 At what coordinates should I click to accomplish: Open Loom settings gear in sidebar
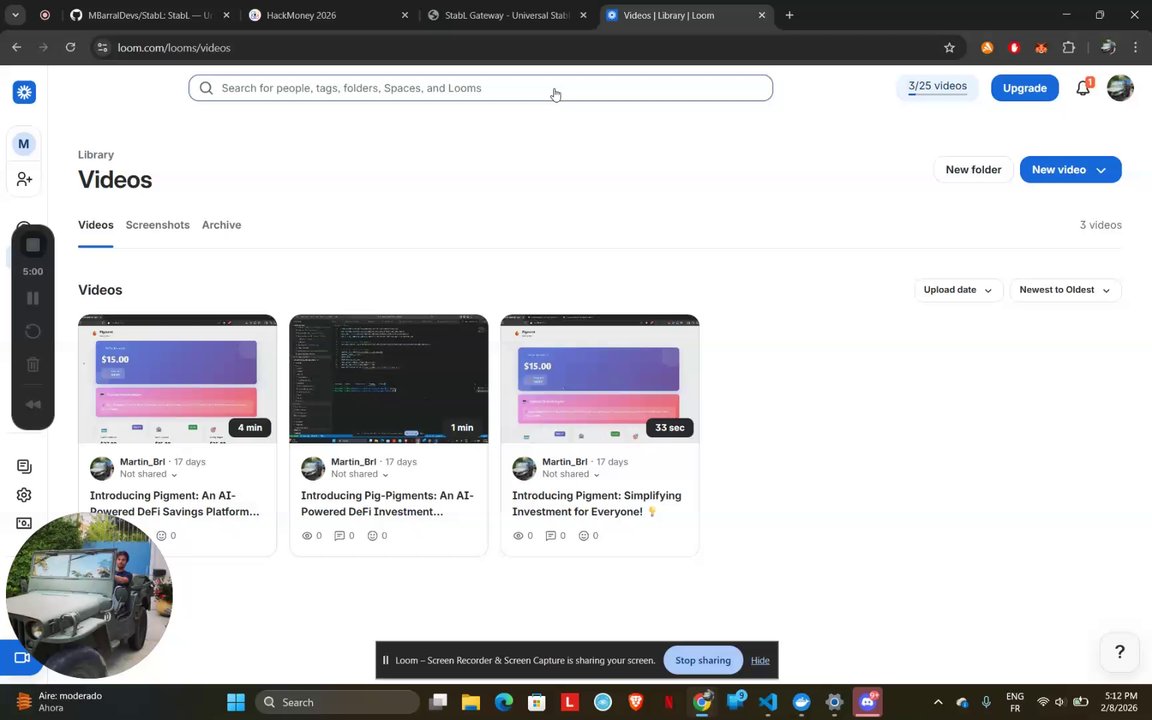(x=24, y=495)
